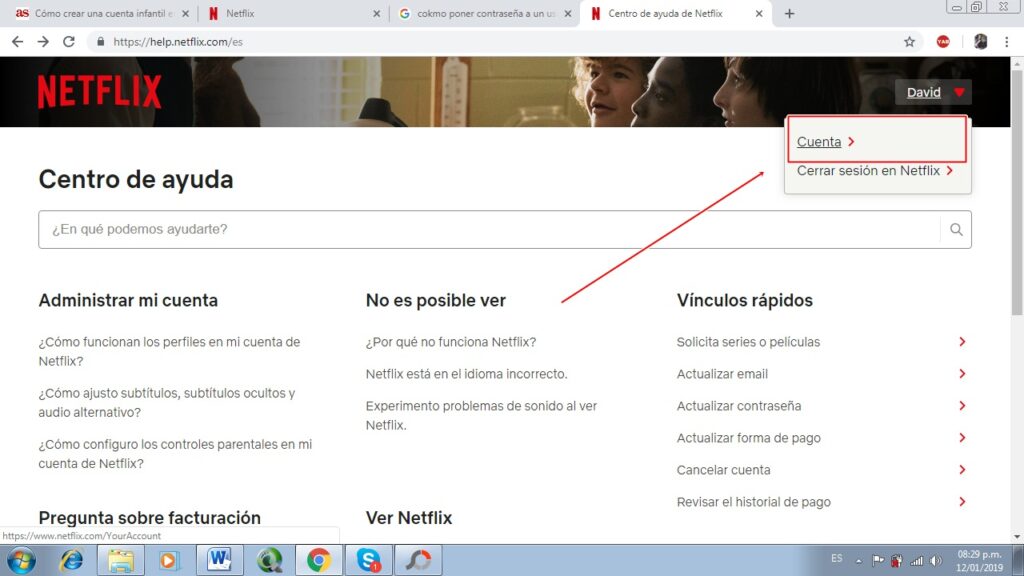Click chevron next to 'Actualizar email'
Image resolution: width=1024 pixels, height=576 pixels.
tap(962, 374)
